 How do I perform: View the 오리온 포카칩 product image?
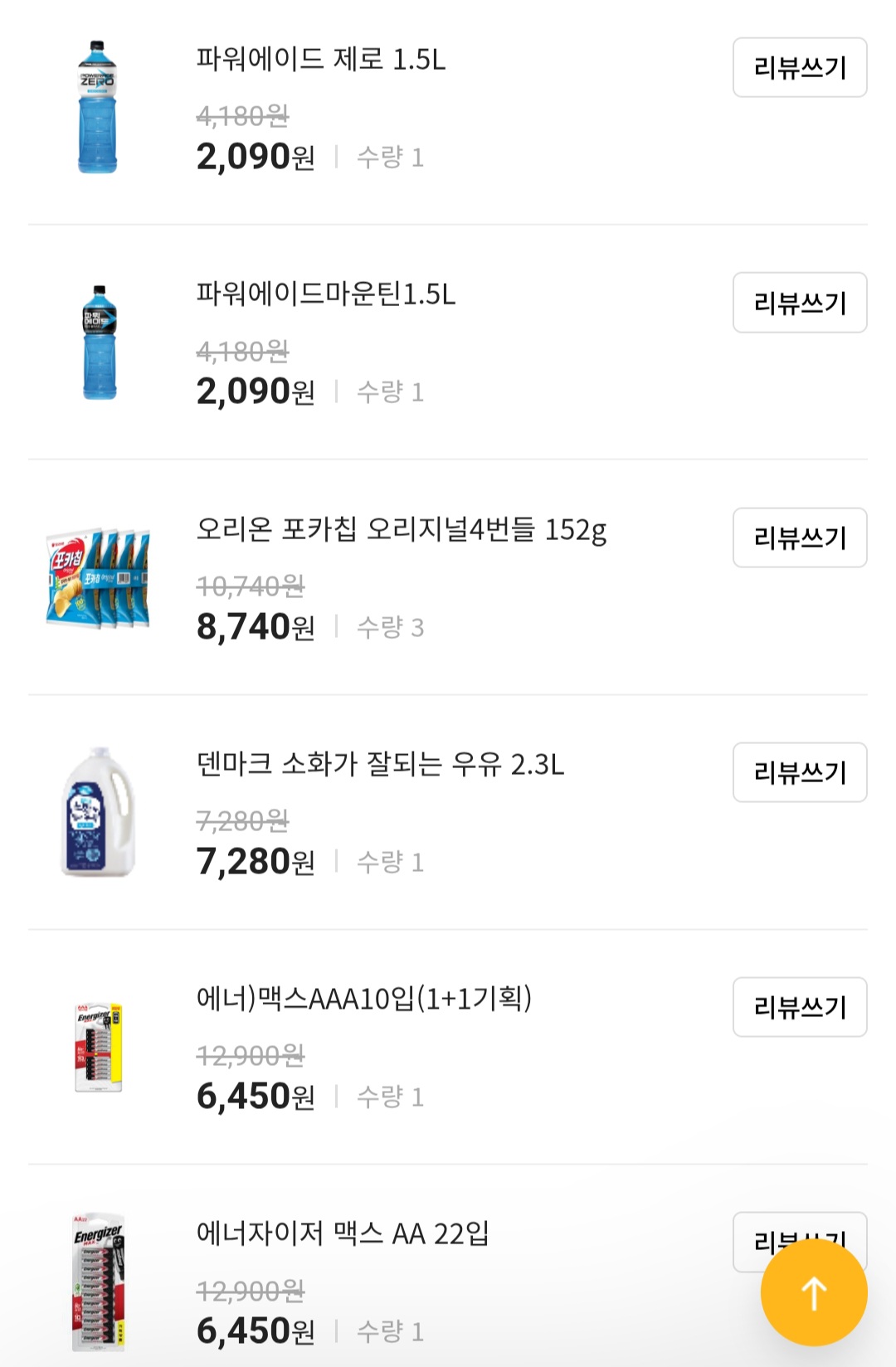click(99, 577)
